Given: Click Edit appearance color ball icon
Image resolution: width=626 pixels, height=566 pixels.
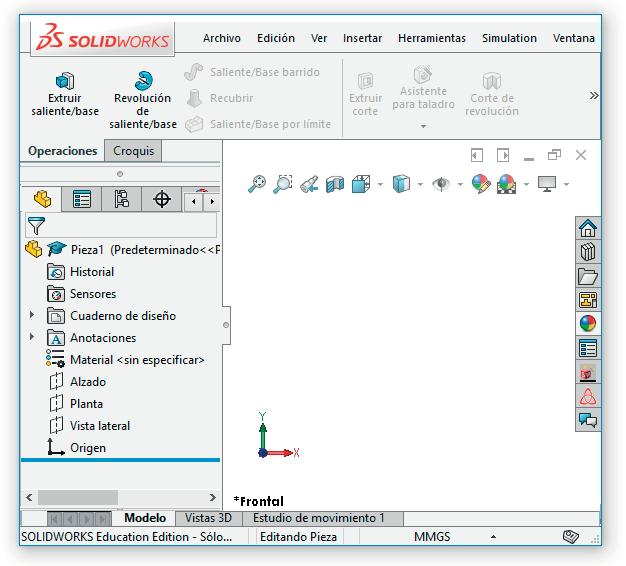Looking at the screenshot, I should [x=481, y=184].
